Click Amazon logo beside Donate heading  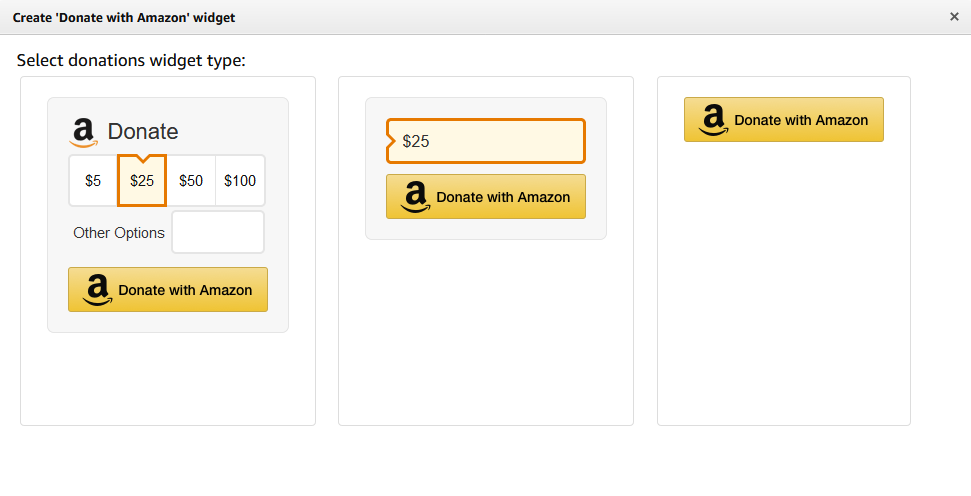(83, 132)
